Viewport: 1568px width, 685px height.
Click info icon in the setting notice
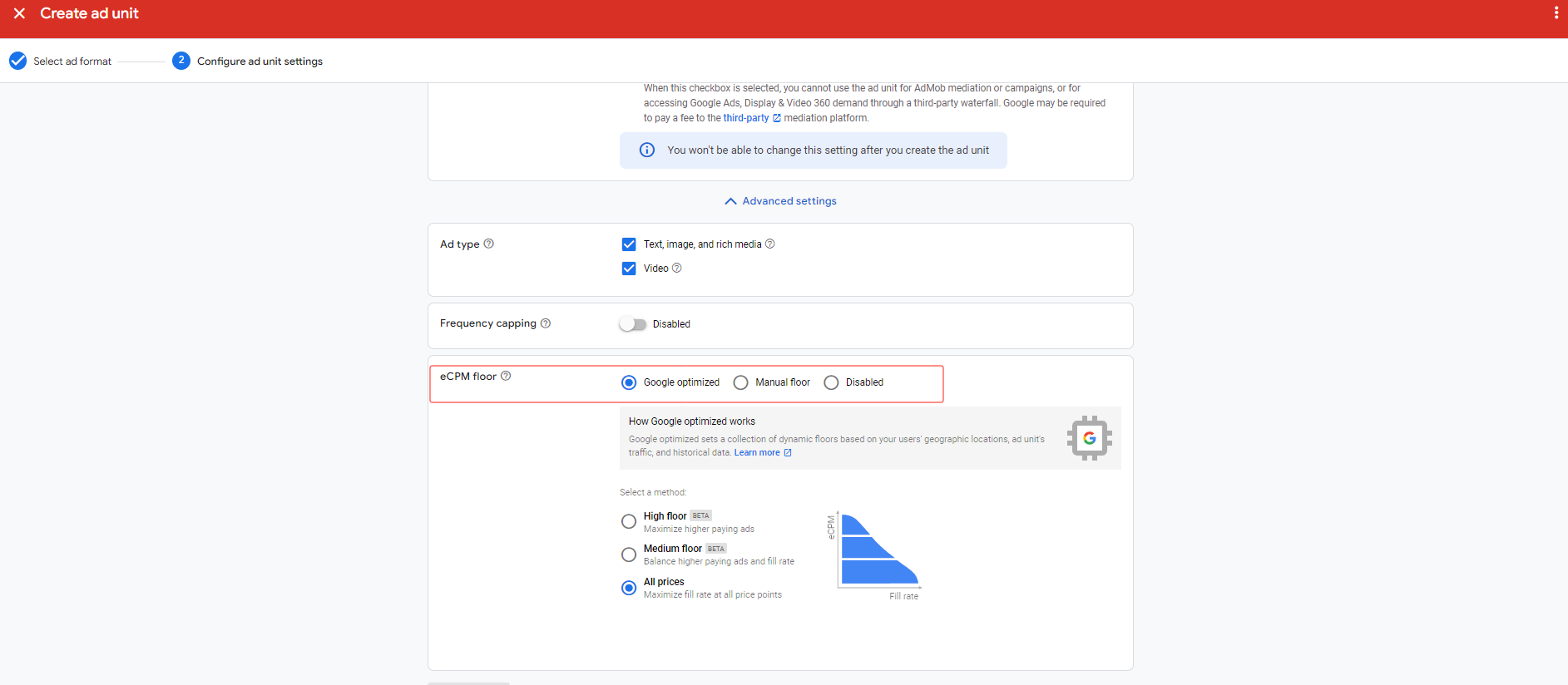[646, 150]
